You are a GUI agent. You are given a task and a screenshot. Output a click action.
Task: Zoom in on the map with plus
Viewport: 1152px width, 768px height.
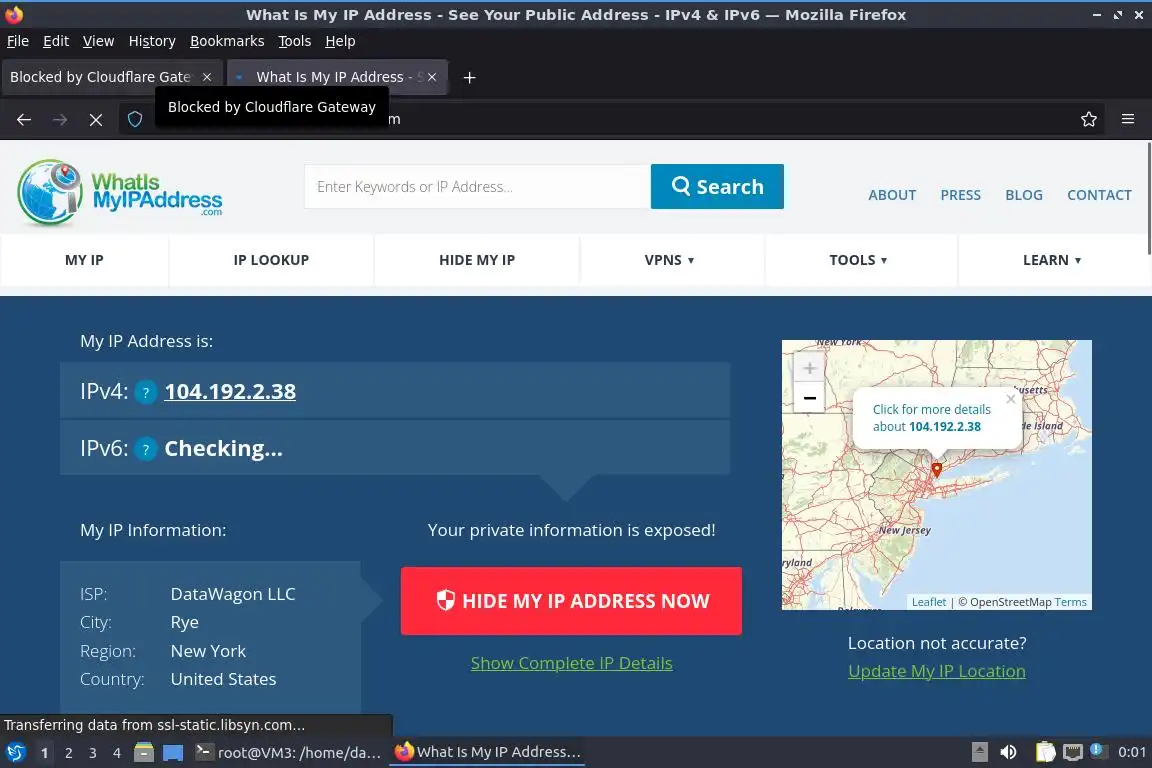pos(810,368)
